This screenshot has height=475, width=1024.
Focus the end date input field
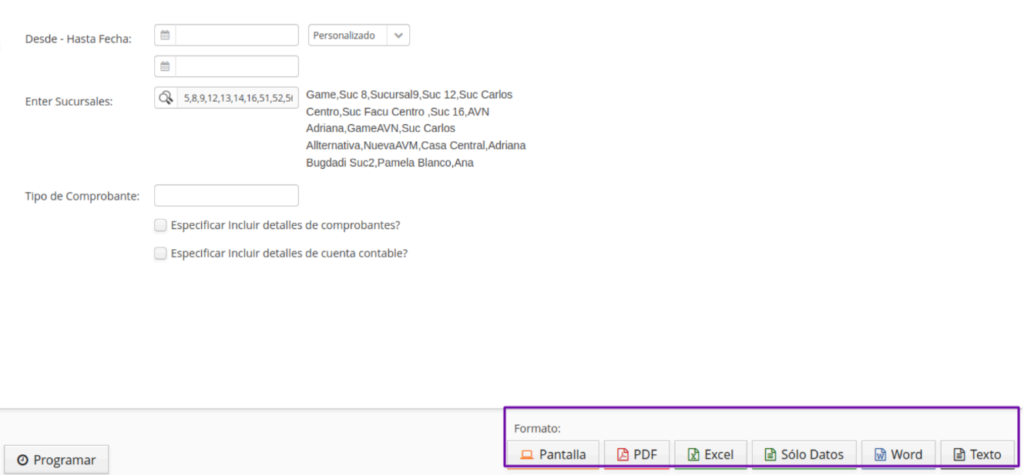[x=237, y=66]
